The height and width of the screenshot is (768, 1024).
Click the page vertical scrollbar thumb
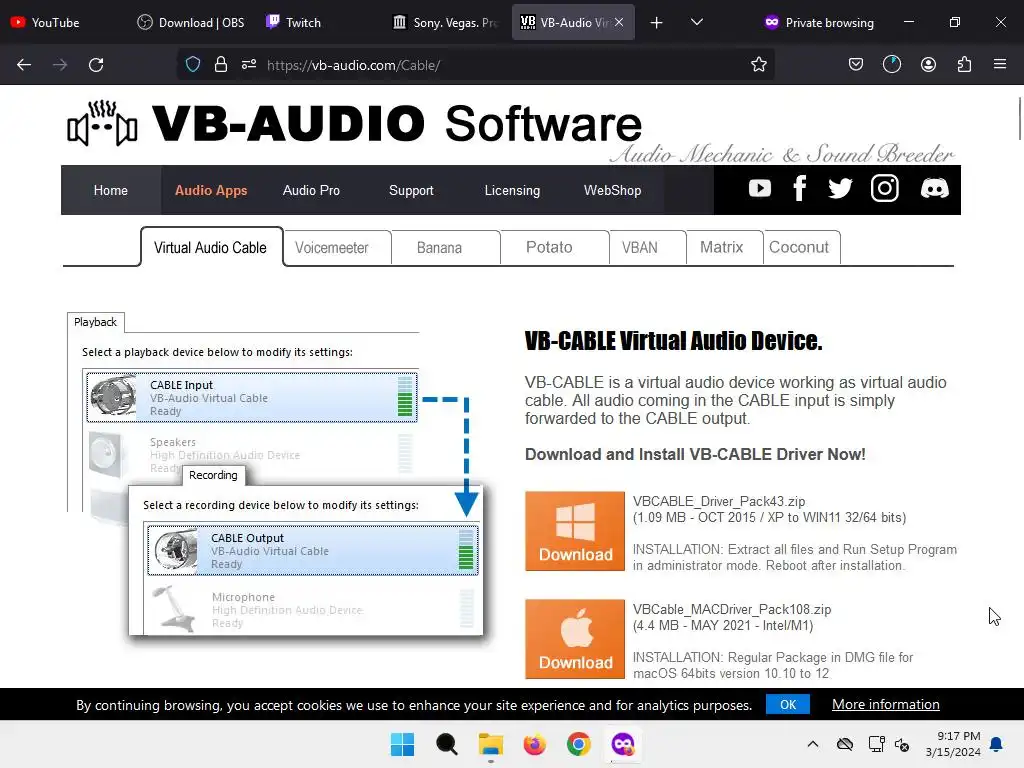(x=1020, y=118)
